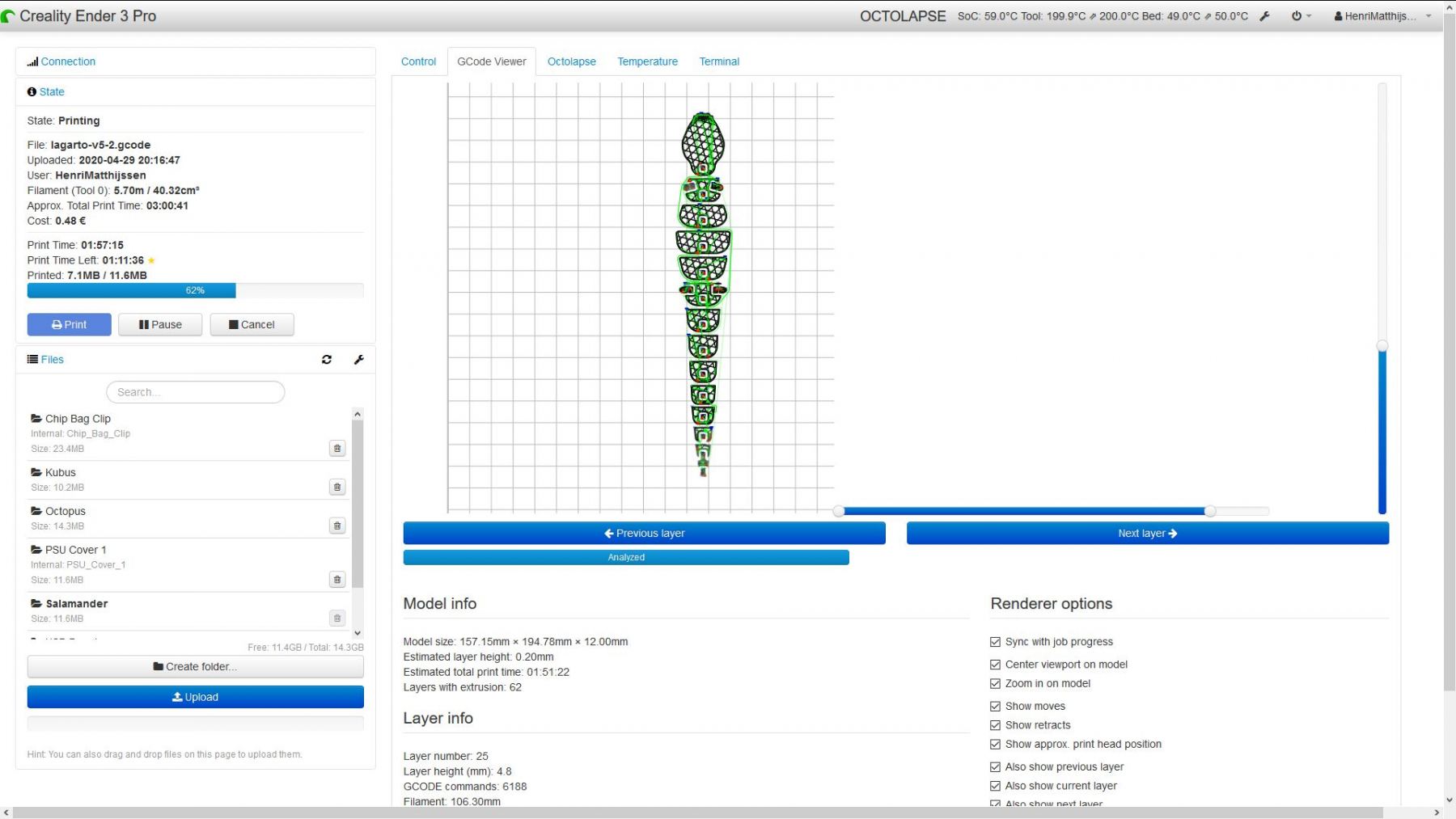Image resolution: width=1456 pixels, height=819 pixels.
Task: Click the vertical layer slider handle
Action: (x=1382, y=346)
